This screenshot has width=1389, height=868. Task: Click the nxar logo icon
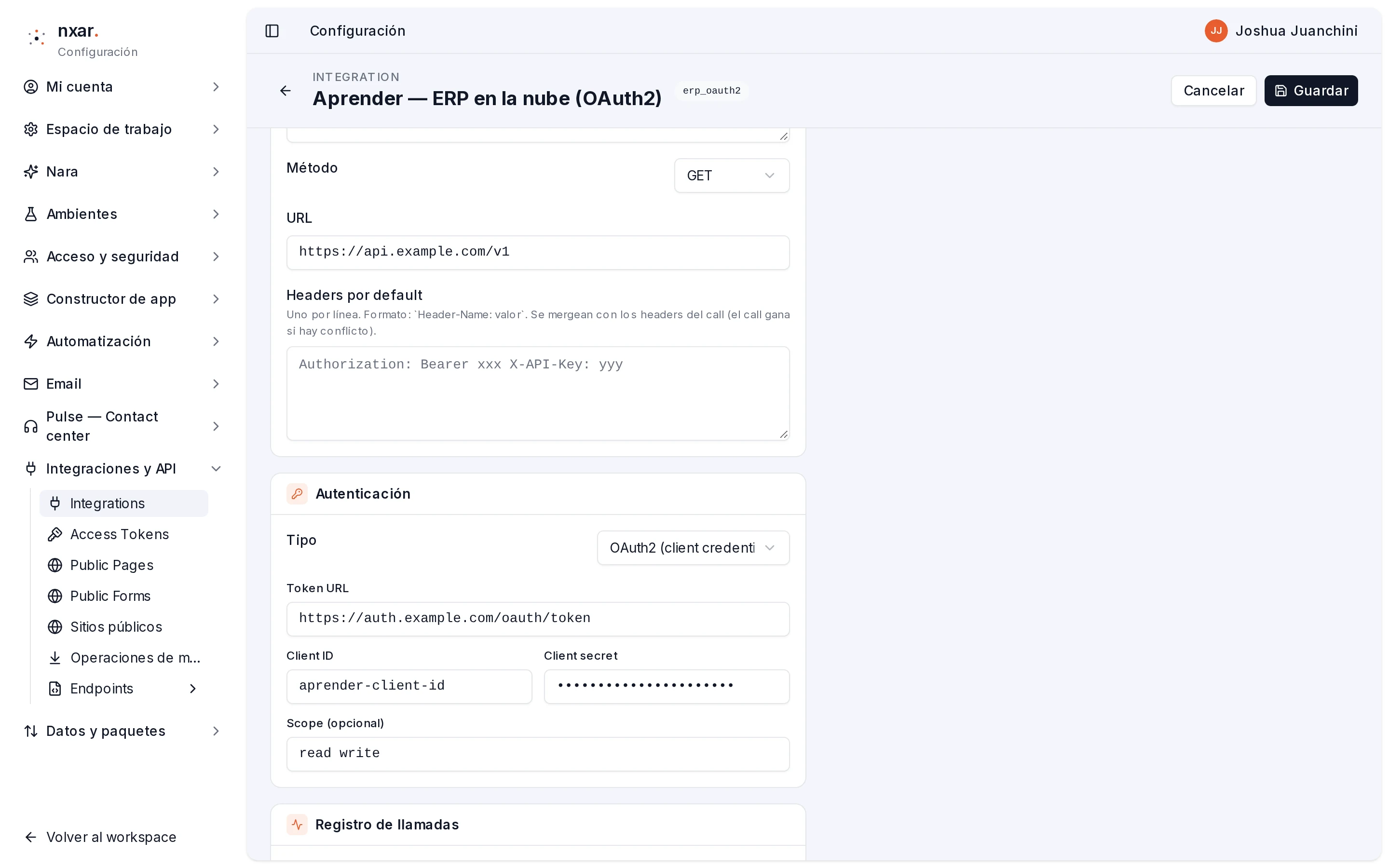pos(37,38)
